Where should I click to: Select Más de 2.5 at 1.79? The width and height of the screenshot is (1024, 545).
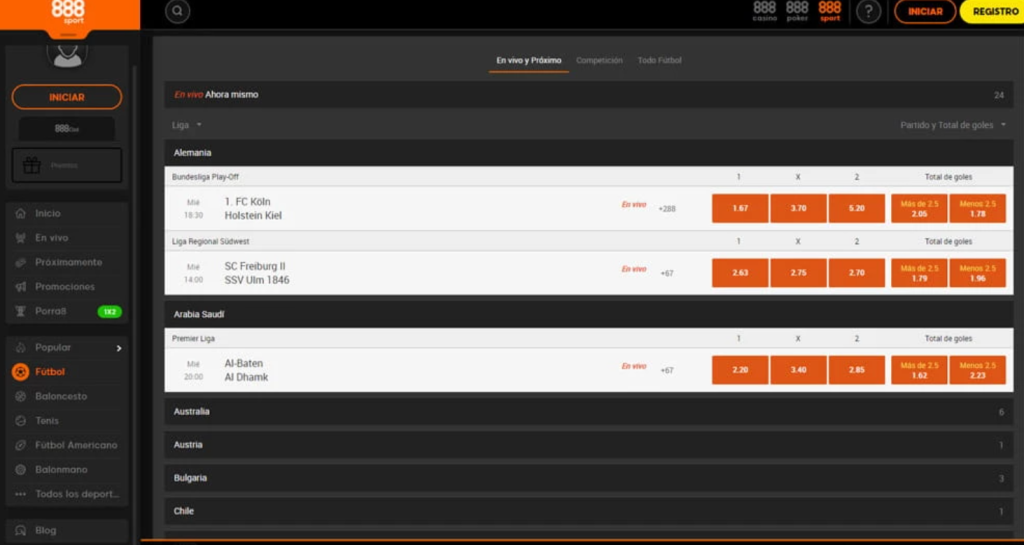pyautogui.click(x=919, y=273)
